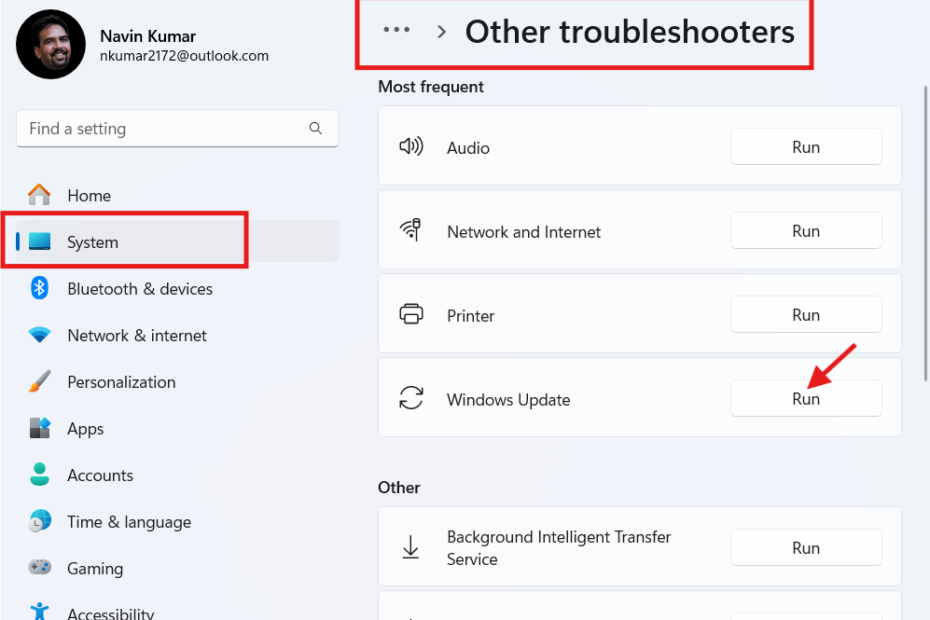Open Network & internet settings
This screenshot has height=620, width=930.
[x=177, y=335]
